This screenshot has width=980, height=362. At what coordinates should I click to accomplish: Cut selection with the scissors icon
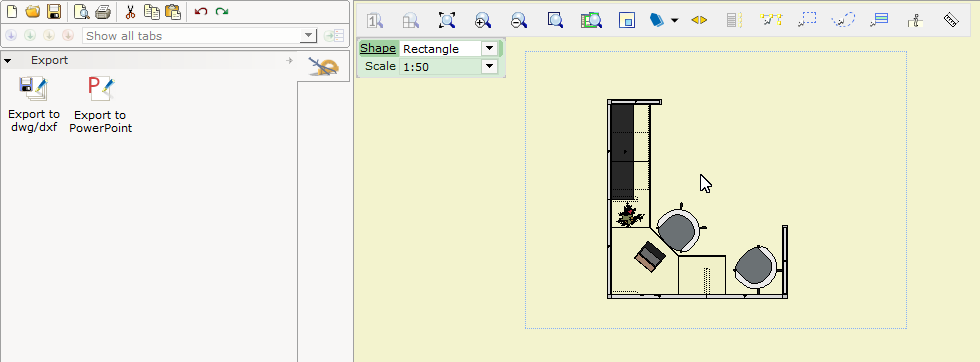click(130, 11)
